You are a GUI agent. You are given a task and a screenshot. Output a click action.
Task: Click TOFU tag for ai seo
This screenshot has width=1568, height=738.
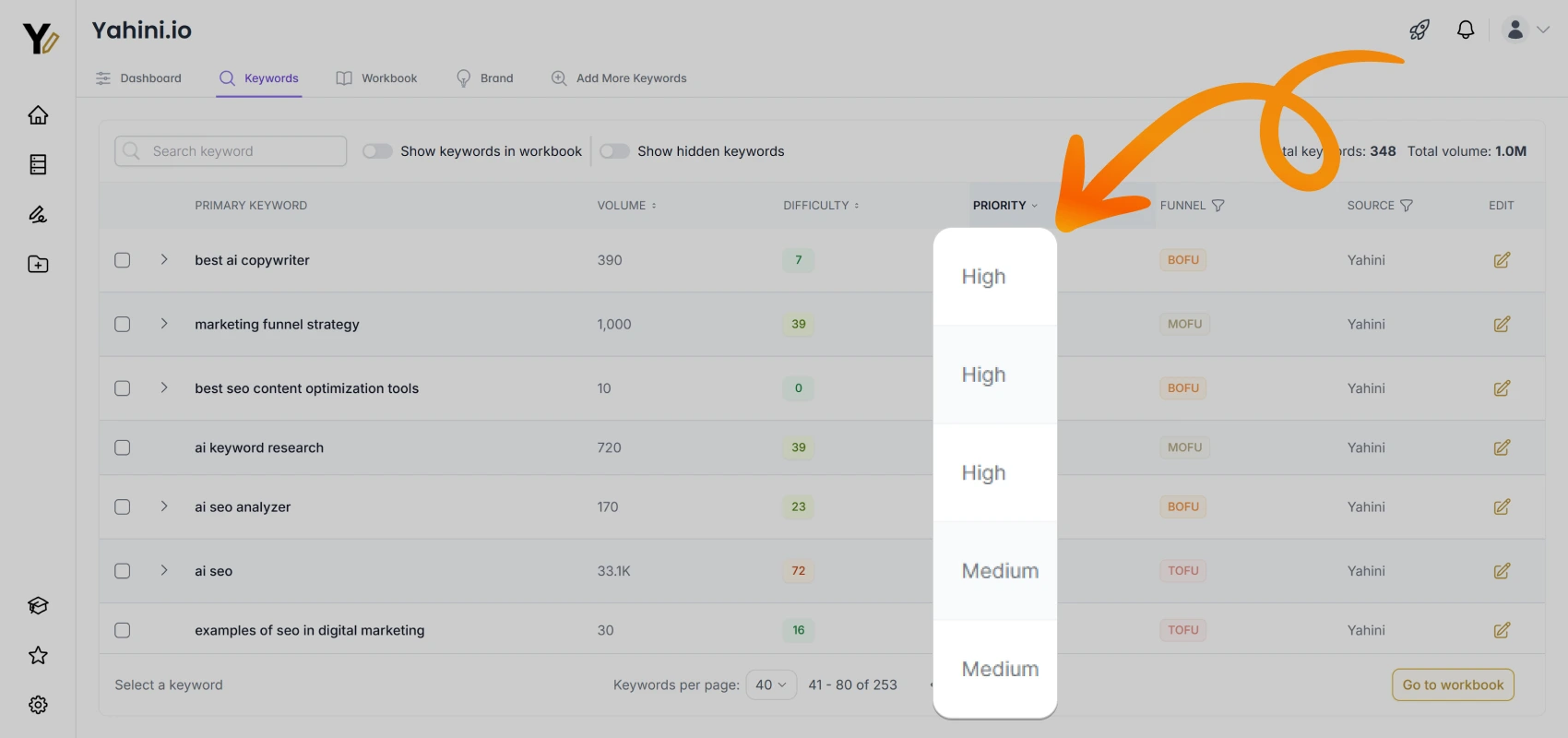coord(1183,571)
